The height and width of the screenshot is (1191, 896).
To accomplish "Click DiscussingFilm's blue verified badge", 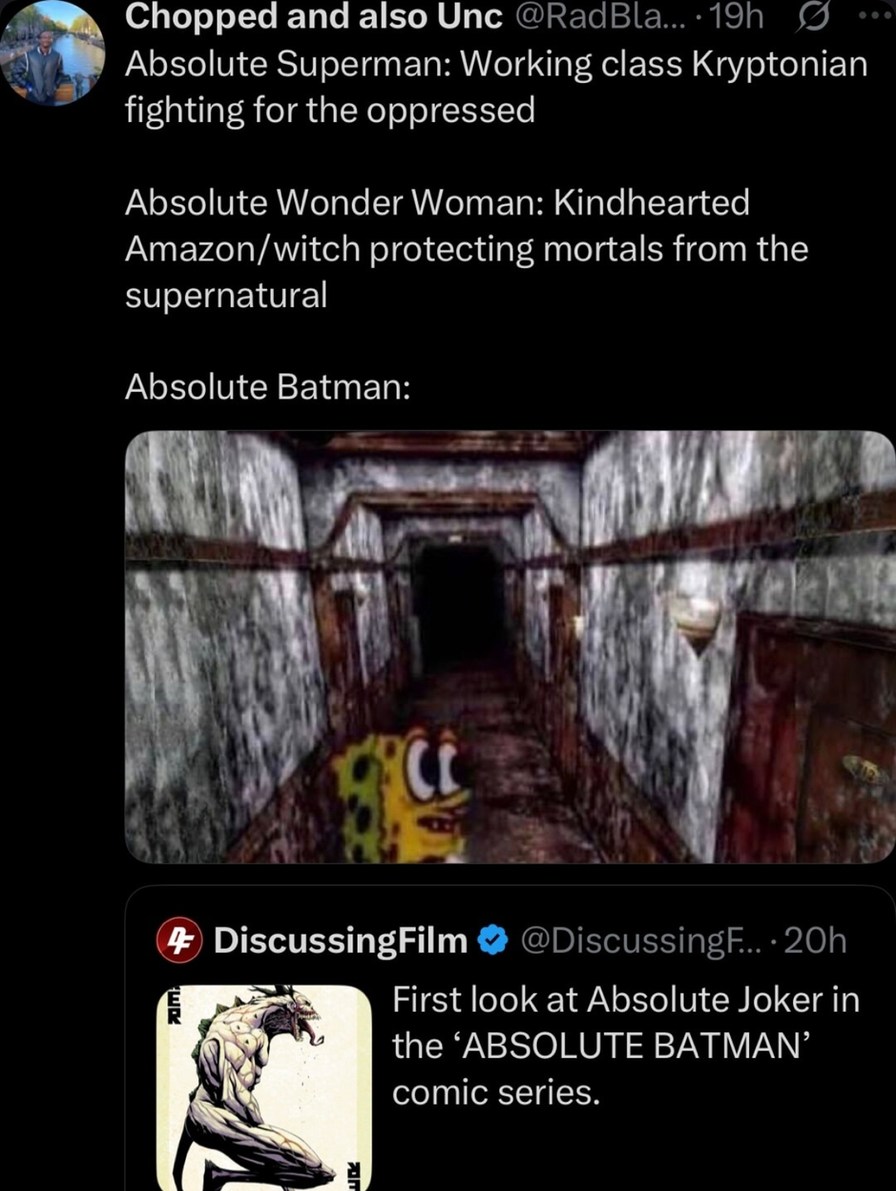I will click(x=493, y=941).
